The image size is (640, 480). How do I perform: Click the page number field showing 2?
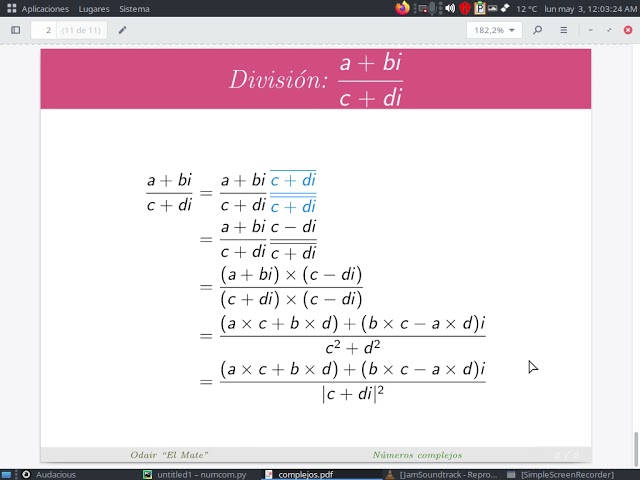[44, 30]
